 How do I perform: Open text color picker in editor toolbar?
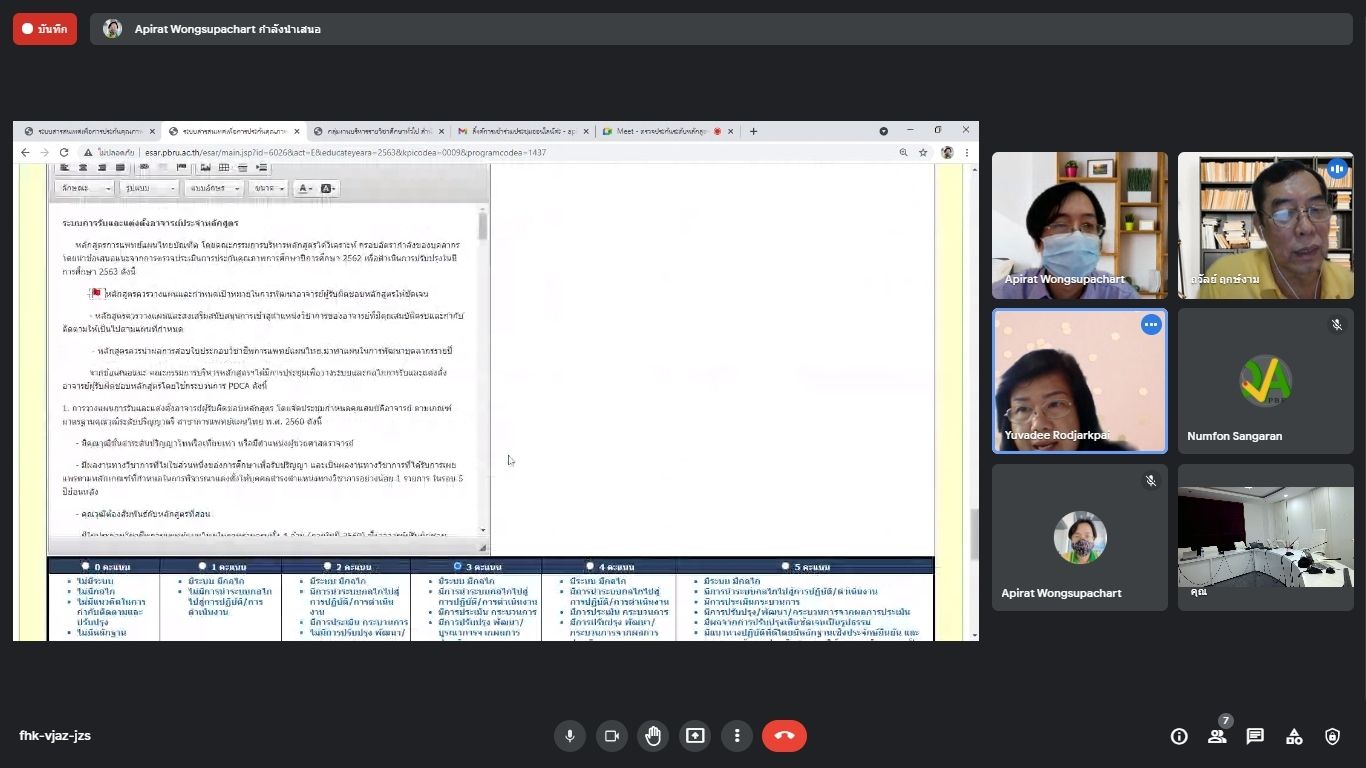click(304, 188)
